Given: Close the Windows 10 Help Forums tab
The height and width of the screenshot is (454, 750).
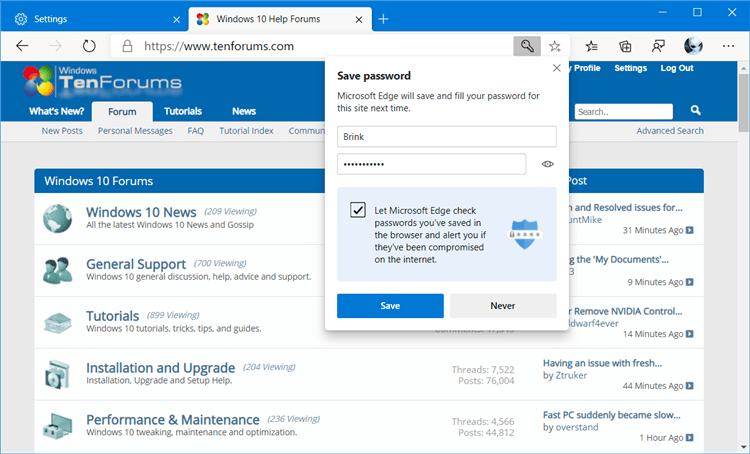Looking at the screenshot, I should click(x=359, y=20).
